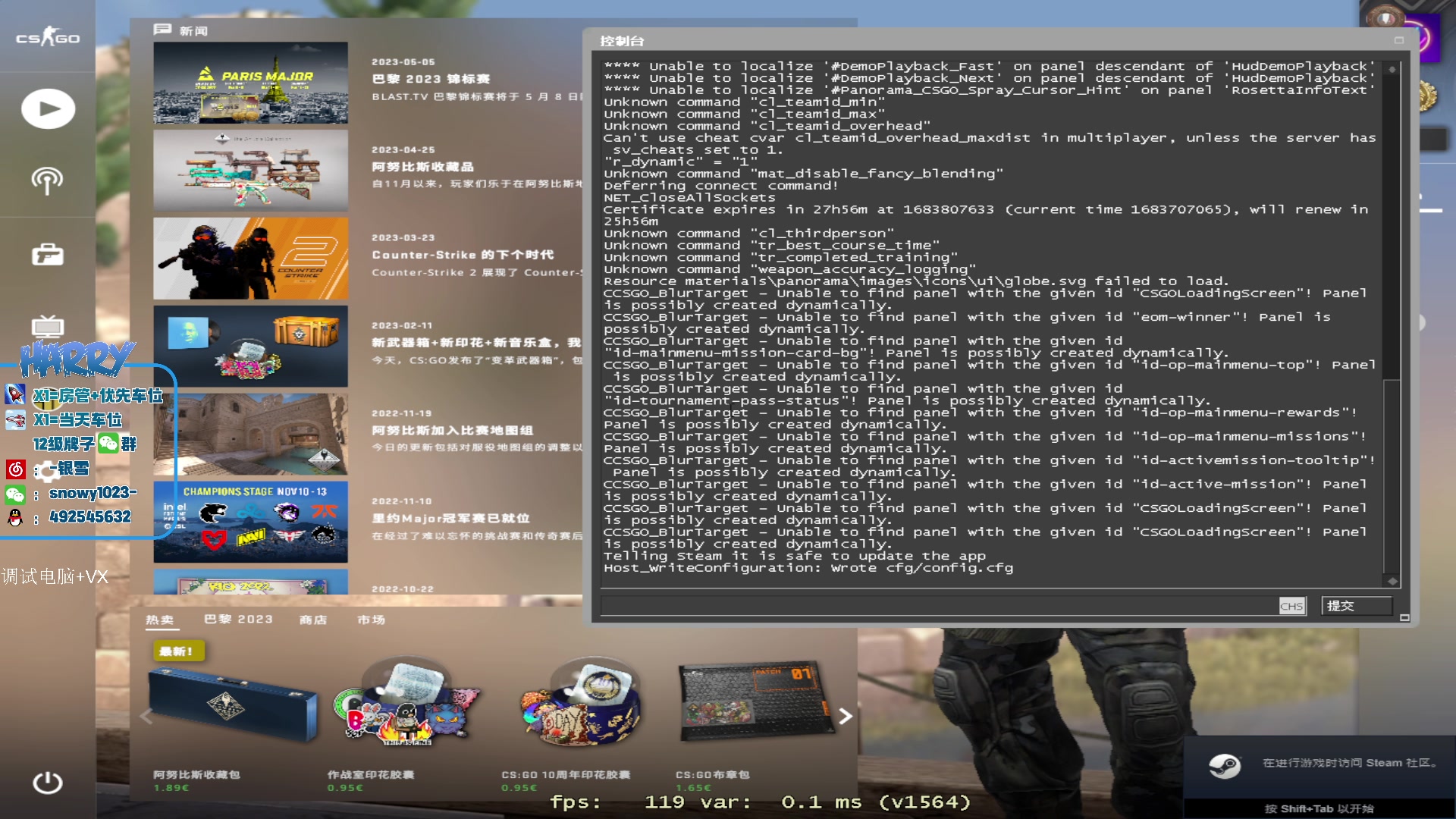Screen dimensions: 1456x819
Task: Open the new weapon case news thumbnail
Action: click(251, 347)
